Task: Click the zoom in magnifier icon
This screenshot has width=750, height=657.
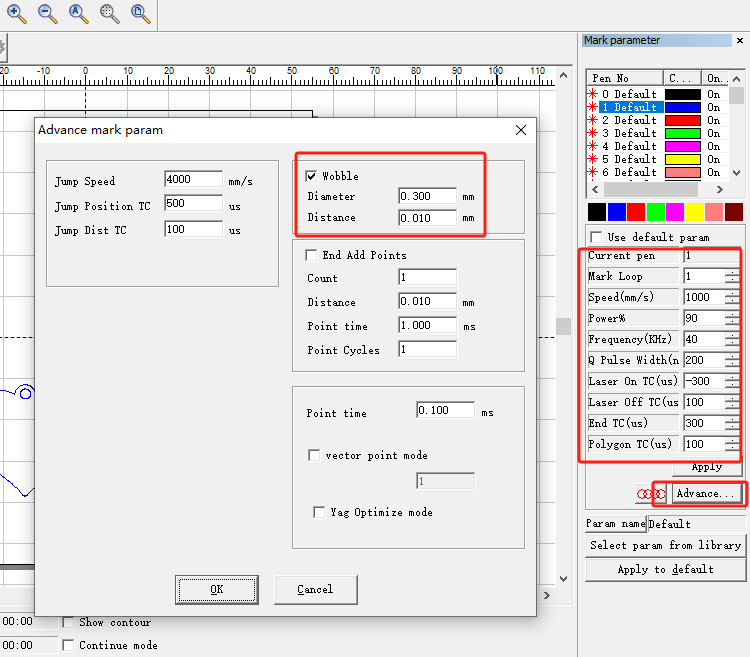Action: (16, 13)
